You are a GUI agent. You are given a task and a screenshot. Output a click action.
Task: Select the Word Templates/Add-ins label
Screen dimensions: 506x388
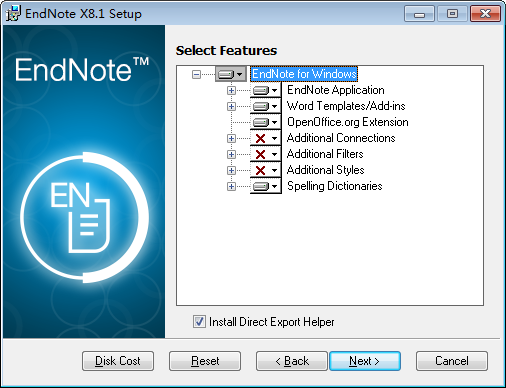[x=346, y=106]
